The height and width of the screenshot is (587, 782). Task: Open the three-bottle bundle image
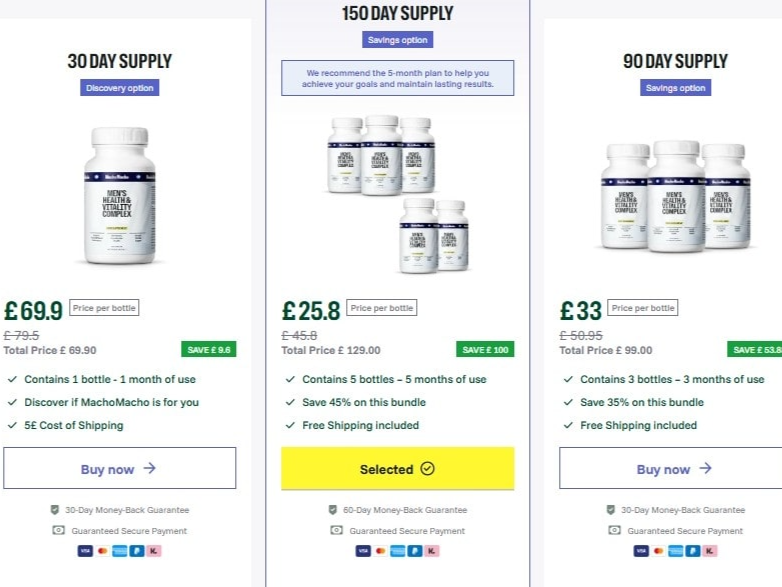(x=675, y=196)
